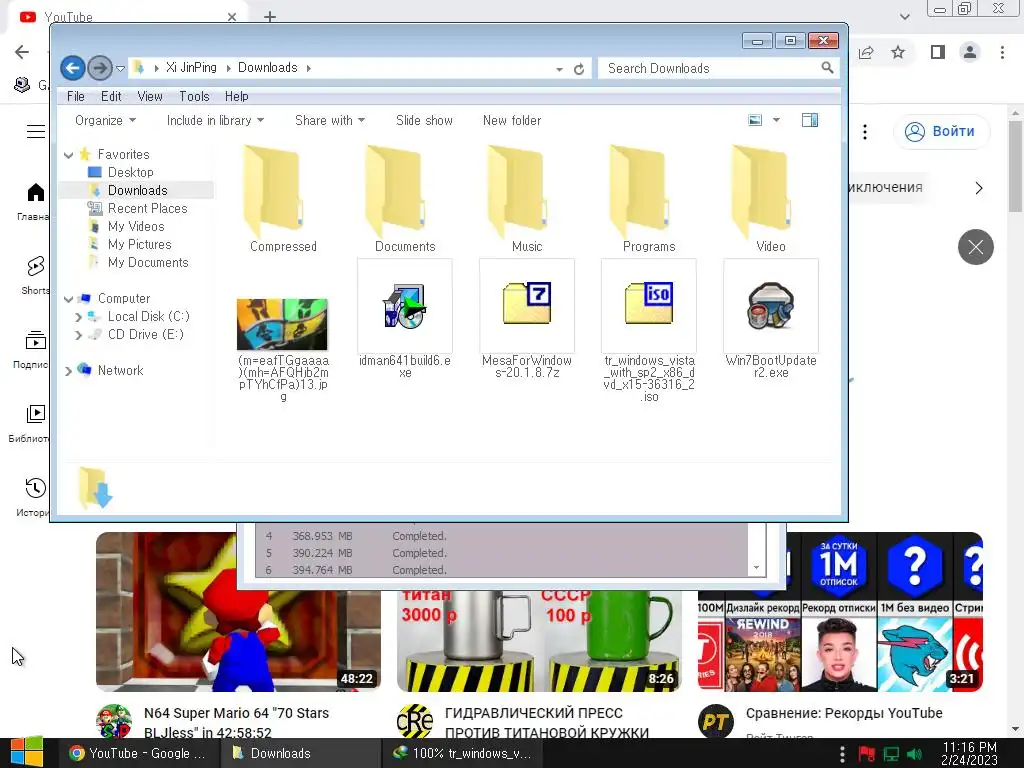This screenshot has height=768, width=1024.
Task: Expand CD Drive (E:) node
Action: coord(78,335)
